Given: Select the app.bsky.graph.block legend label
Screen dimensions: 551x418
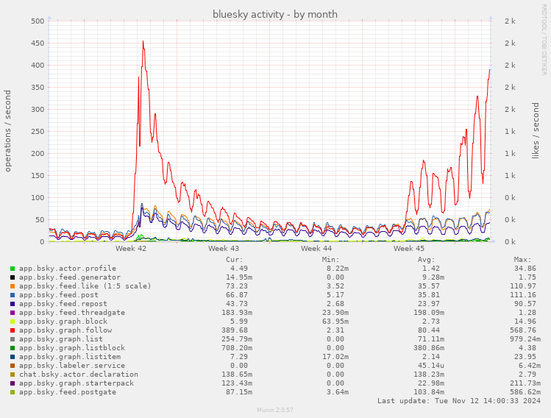Looking at the screenshot, I should 63,322.
